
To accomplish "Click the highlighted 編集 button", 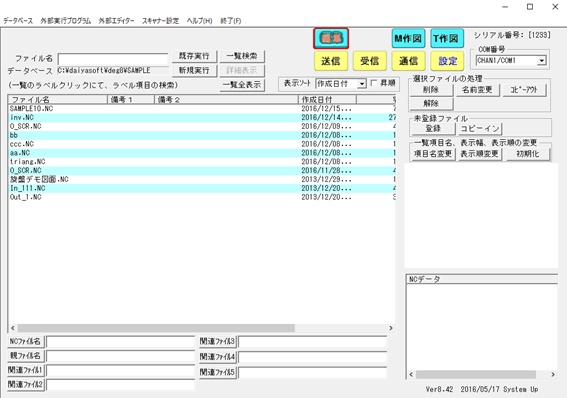I will (x=331, y=38).
